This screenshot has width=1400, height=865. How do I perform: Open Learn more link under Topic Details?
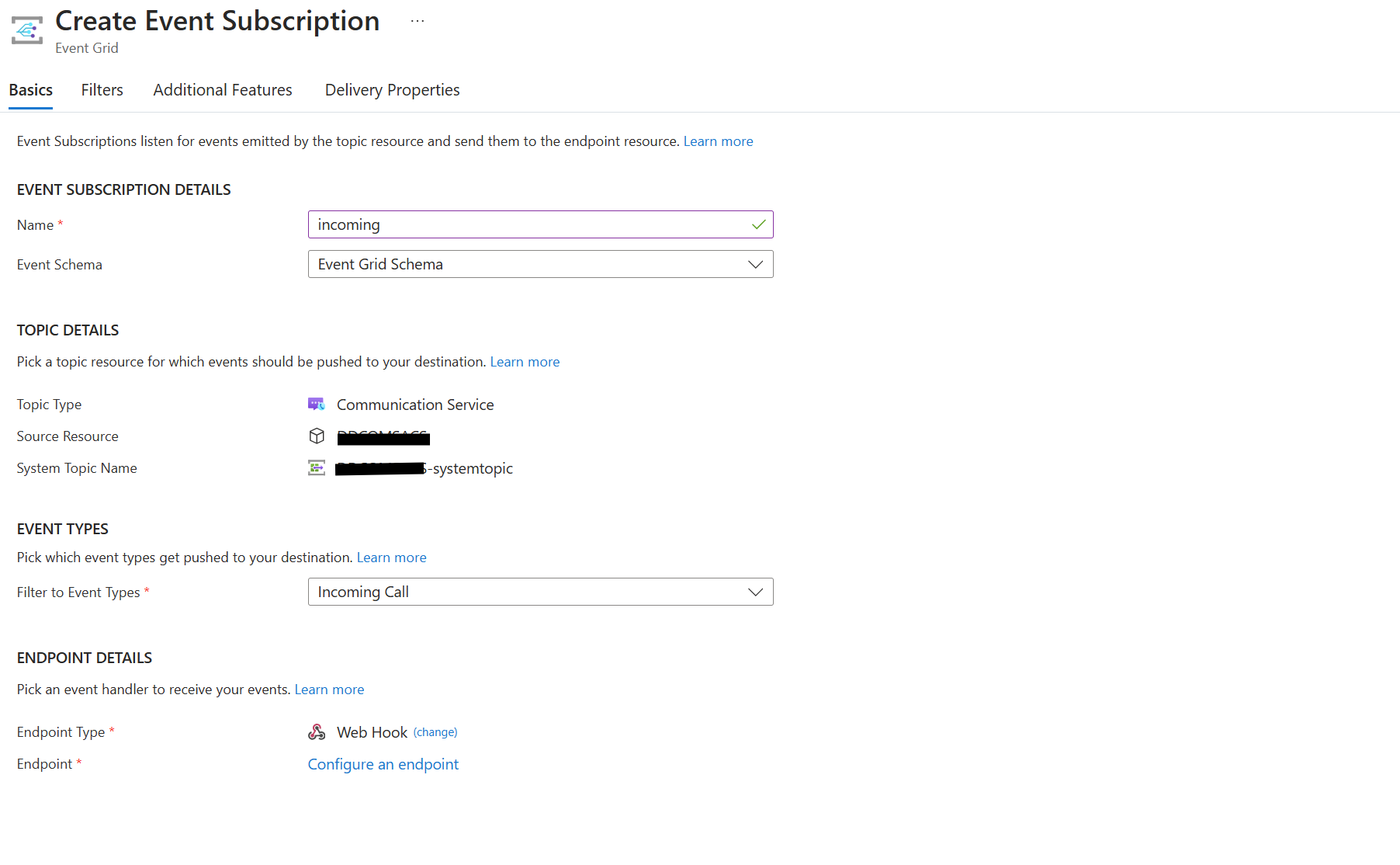click(525, 362)
